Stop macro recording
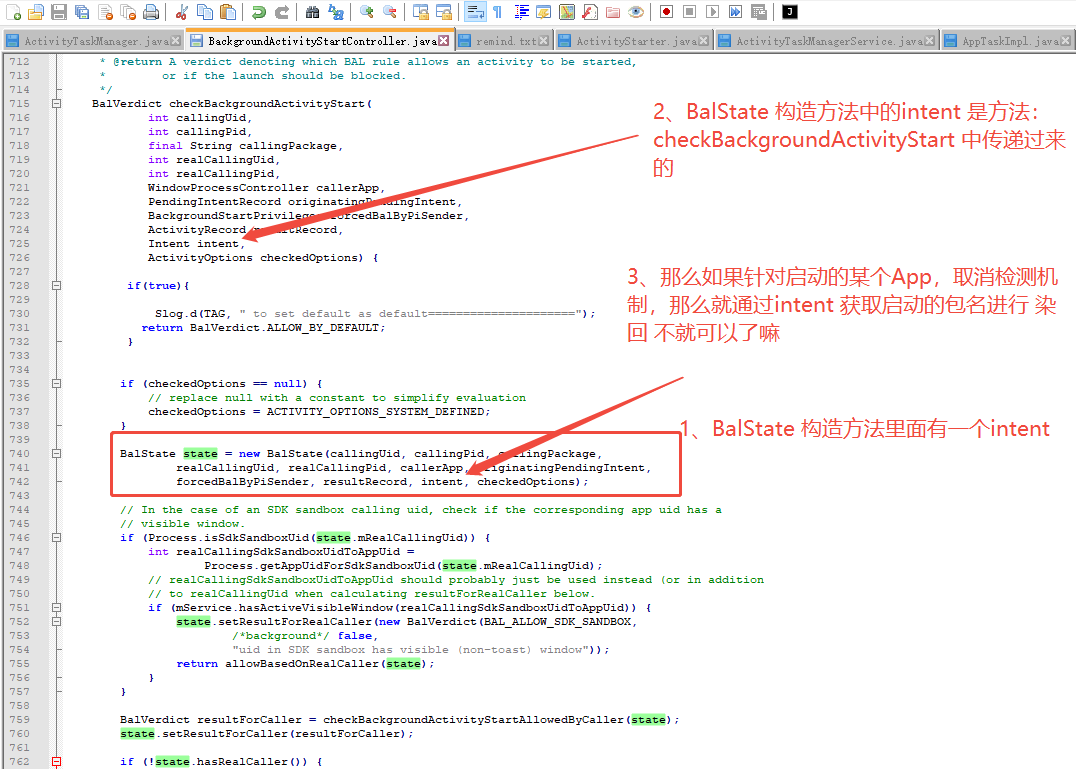1076x769 pixels. click(x=690, y=12)
